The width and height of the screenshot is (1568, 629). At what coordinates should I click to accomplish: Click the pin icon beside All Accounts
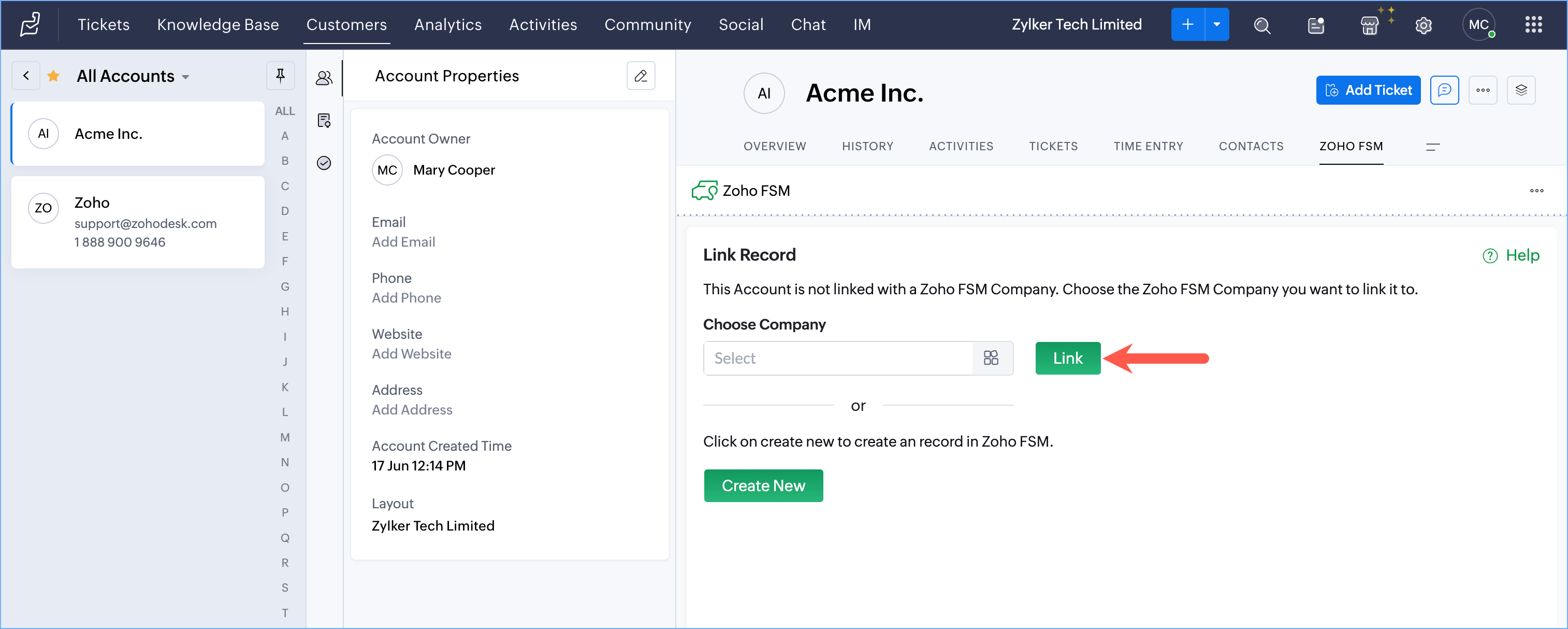click(x=280, y=76)
